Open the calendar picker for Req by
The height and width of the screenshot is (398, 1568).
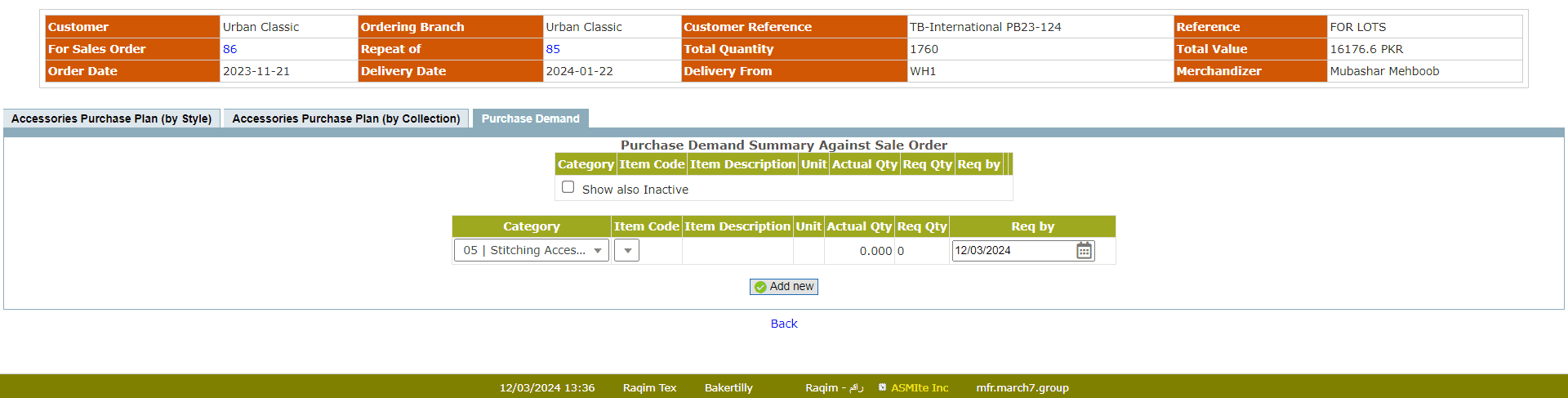1084,251
